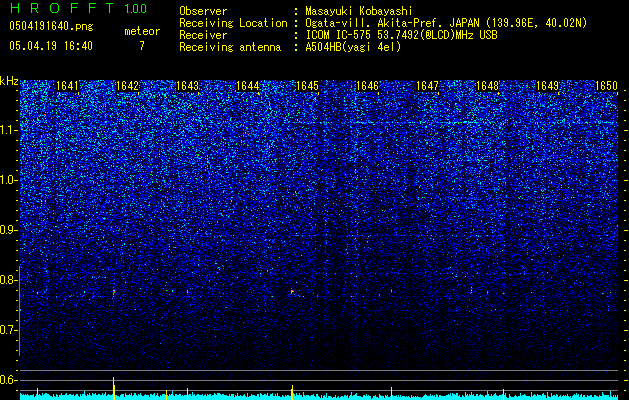Click the 0.7 kHz frequency label

click(x=8, y=330)
